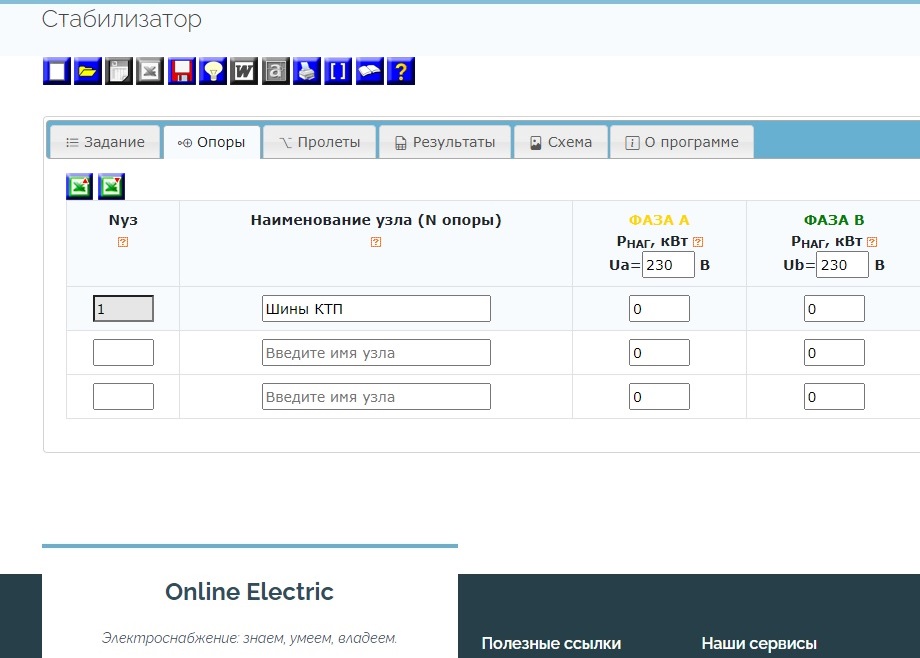The image size is (920, 658).
Task: Open the Пролеты tab
Action: point(320,142)
